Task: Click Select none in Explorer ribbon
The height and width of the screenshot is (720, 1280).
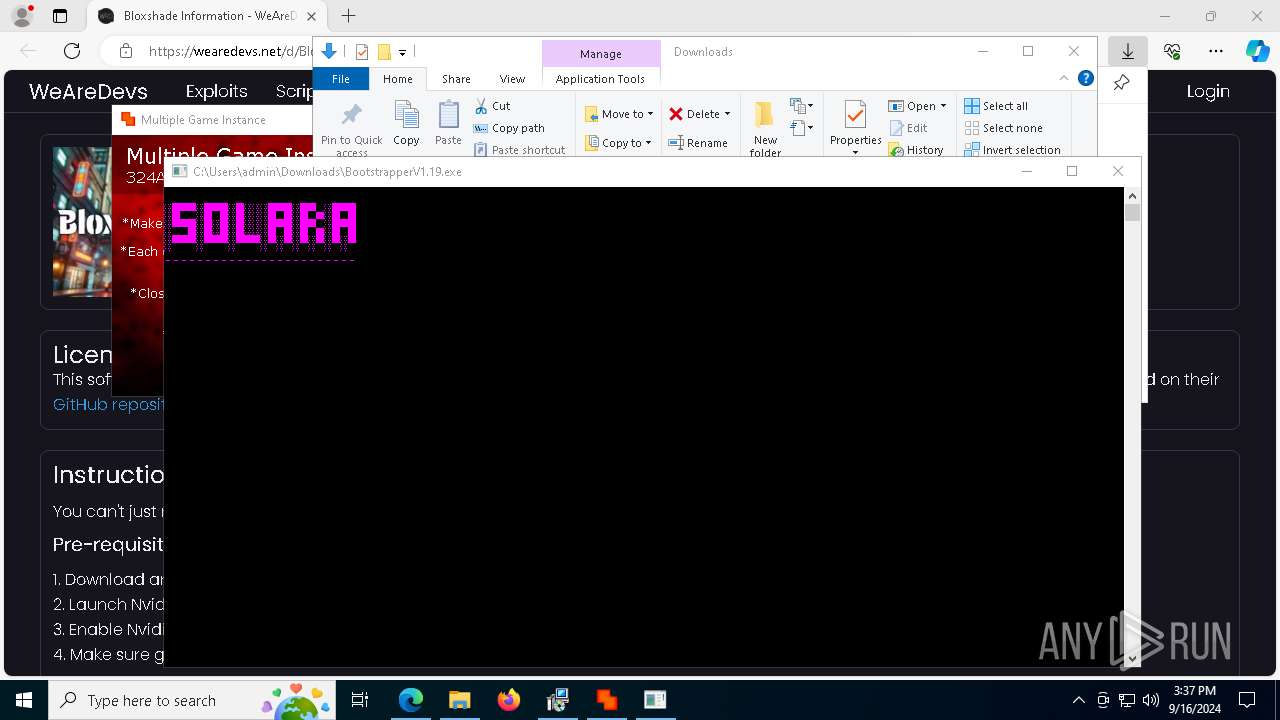Action: pyautogui.click(x=1003, y=128)
